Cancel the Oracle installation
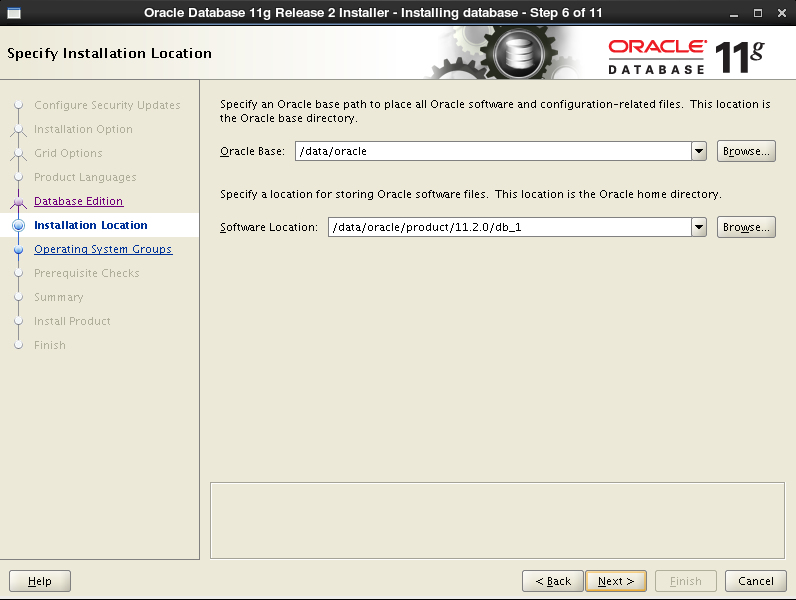 pos(755,581)
